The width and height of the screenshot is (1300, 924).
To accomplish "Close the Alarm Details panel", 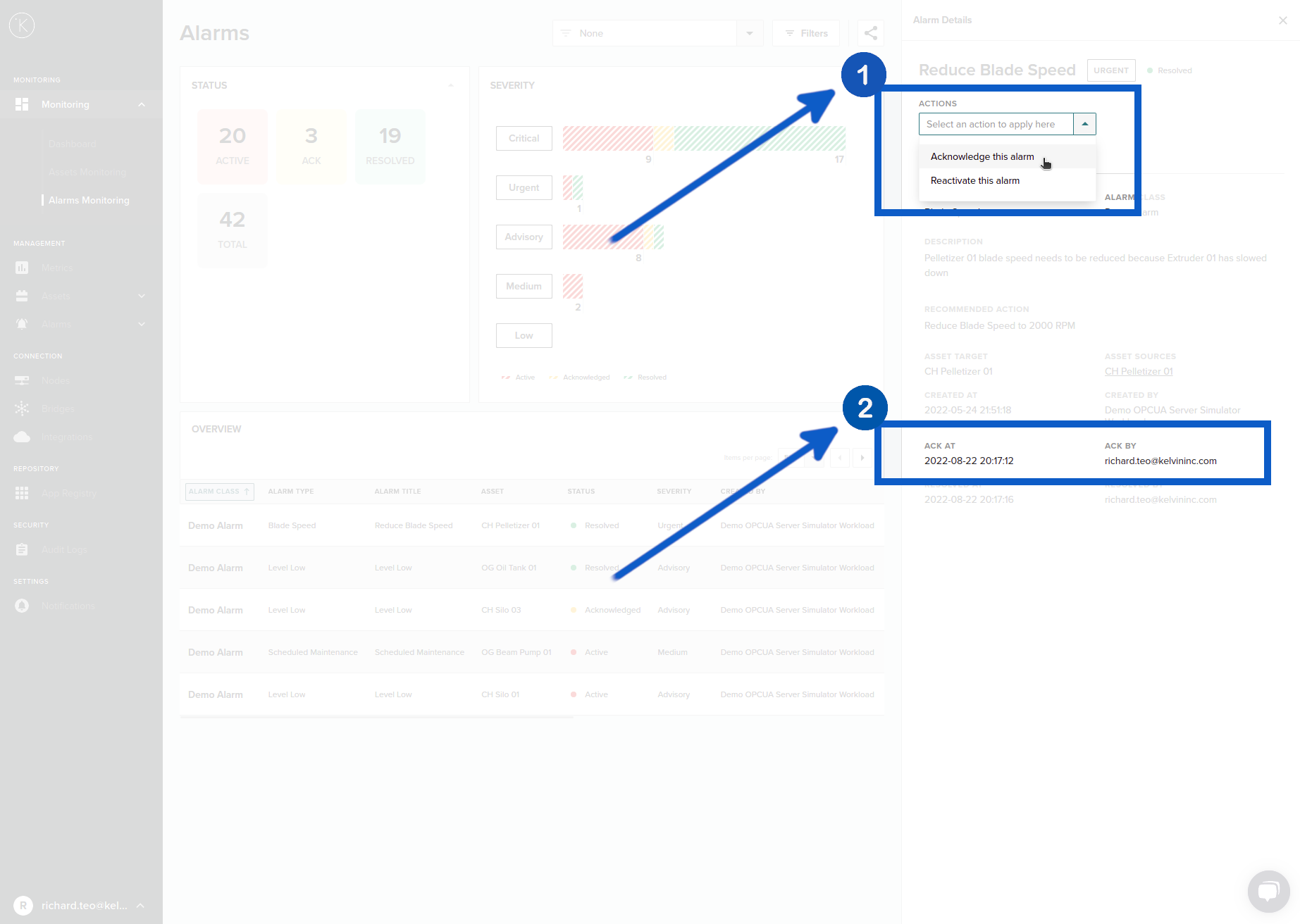I will pos(1283,20).
